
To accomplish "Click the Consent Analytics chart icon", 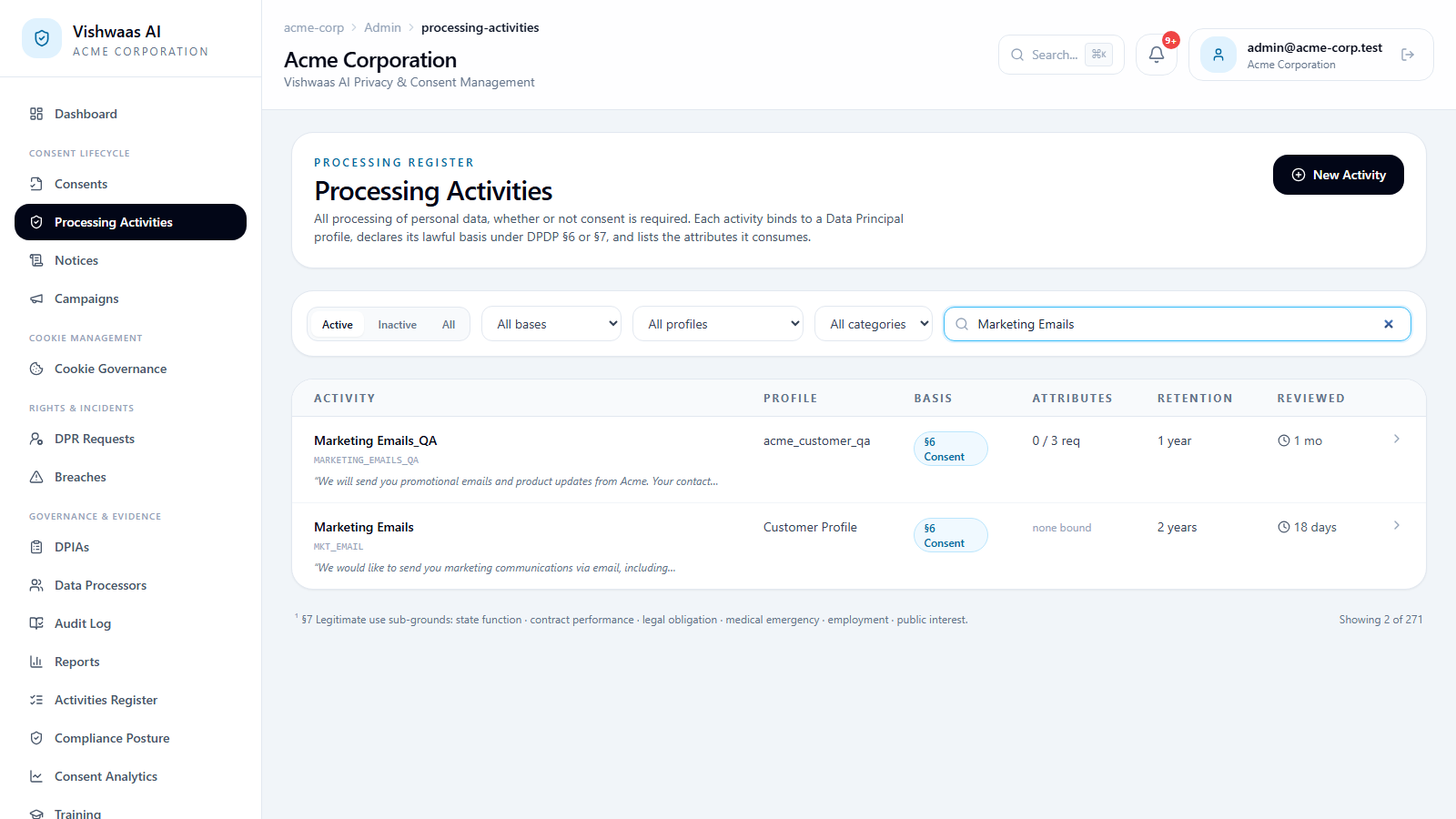I will pyautogui.click(x=36, y=776).
